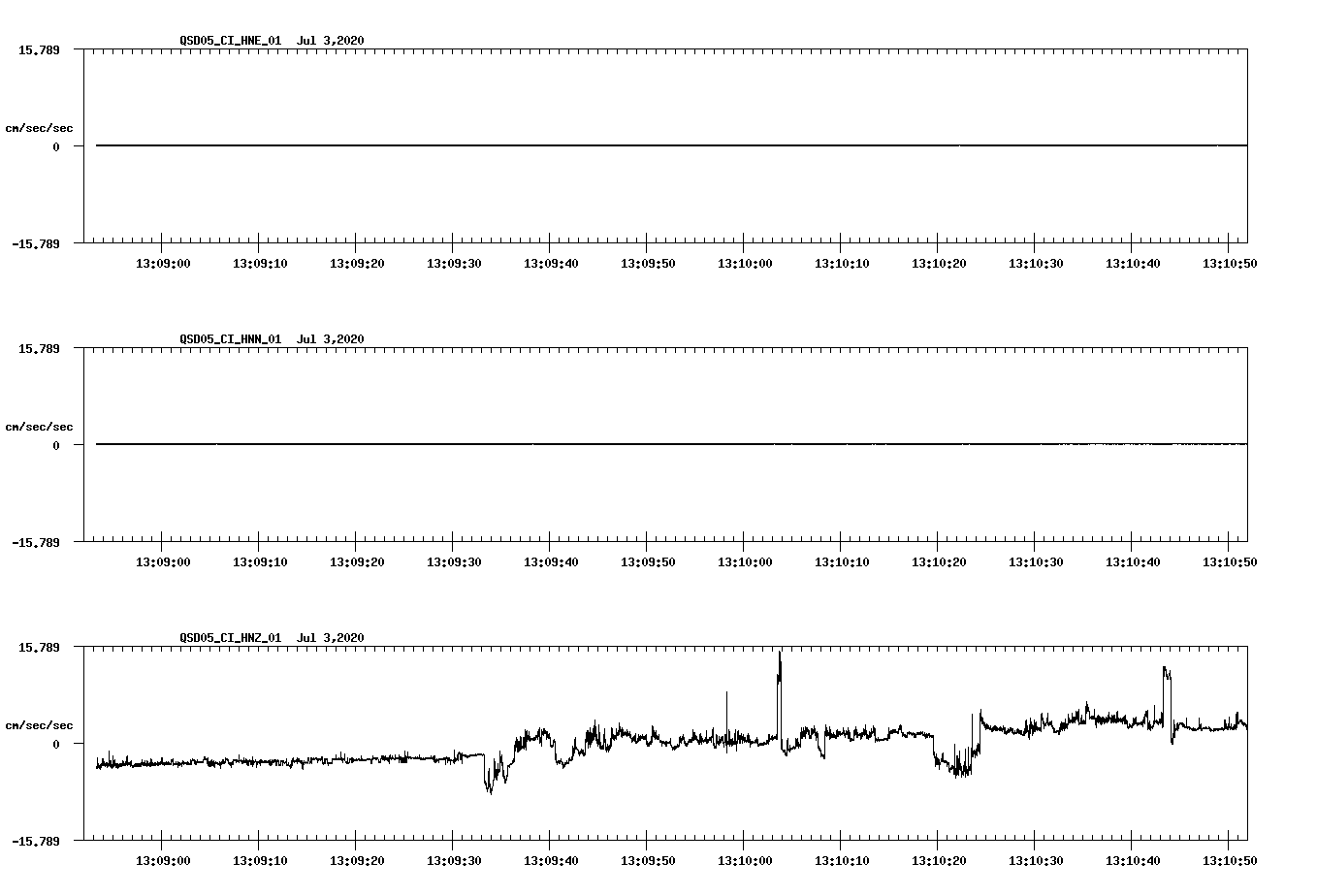This screenshot has height=896, width=1317.
Task: Click the HNZ trace dip near 13:09:33
Action: tap(490, 776)
